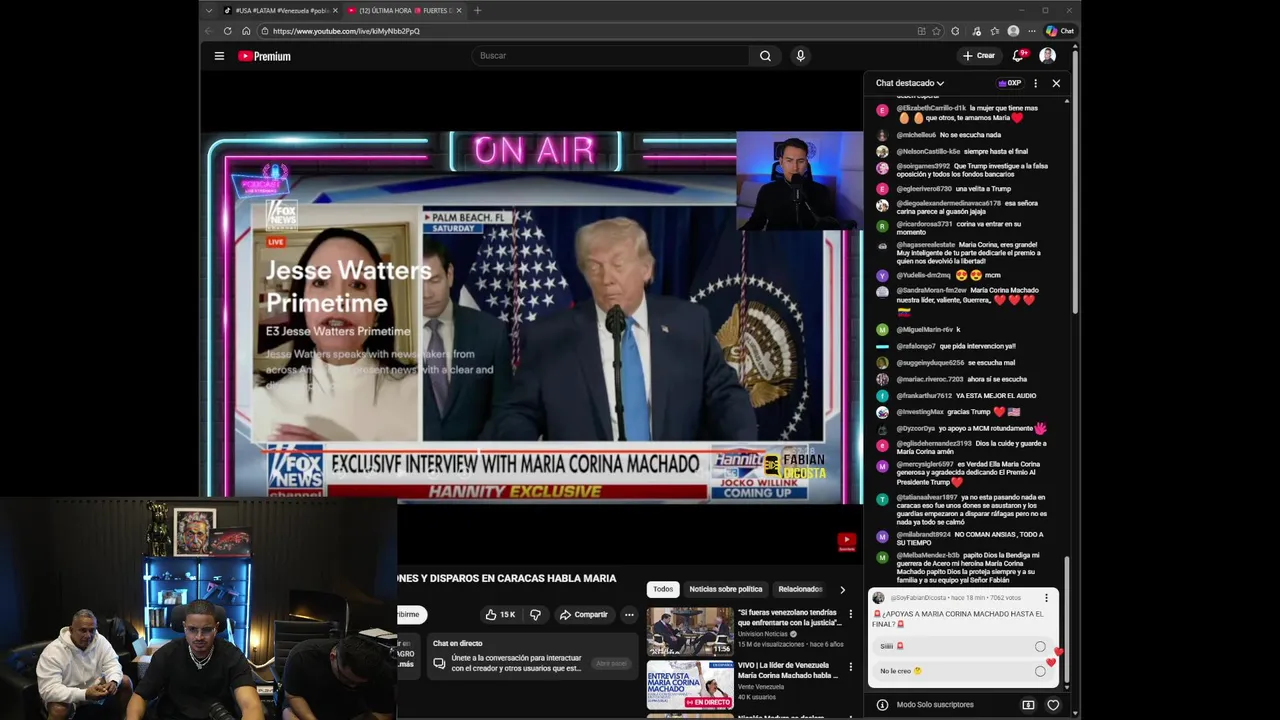Image resolution: width=1280 pixels, height=720 pixels.
Task: Open options for Vente Venezuela video
Action: pyautogui.click(x=851, y=667)
